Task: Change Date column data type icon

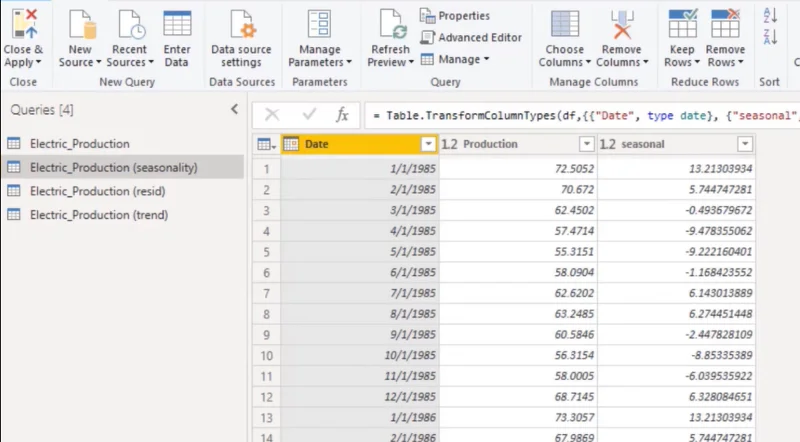Action: click(291, 144)
